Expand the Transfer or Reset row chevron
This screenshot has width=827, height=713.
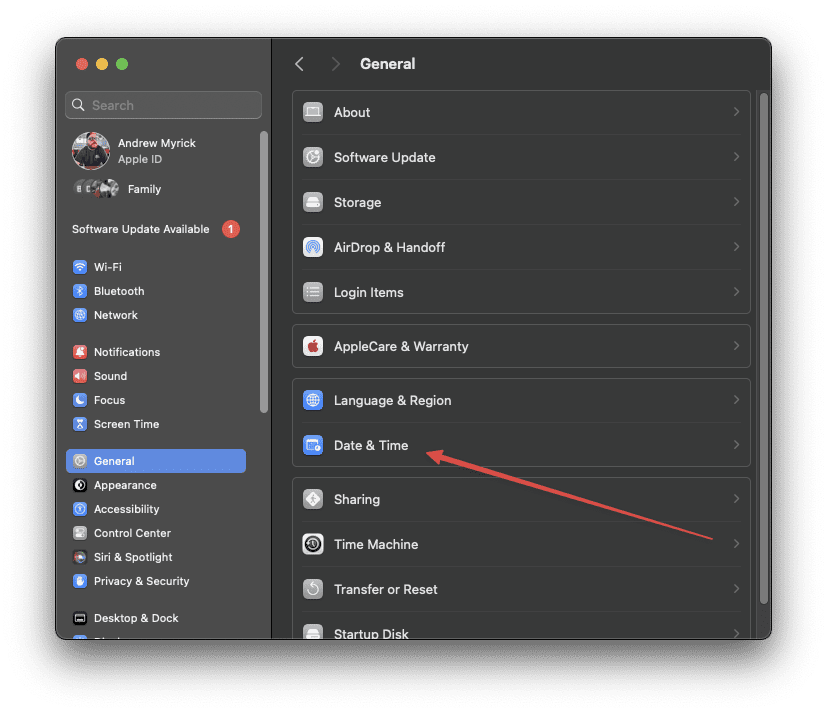(736, 589)
